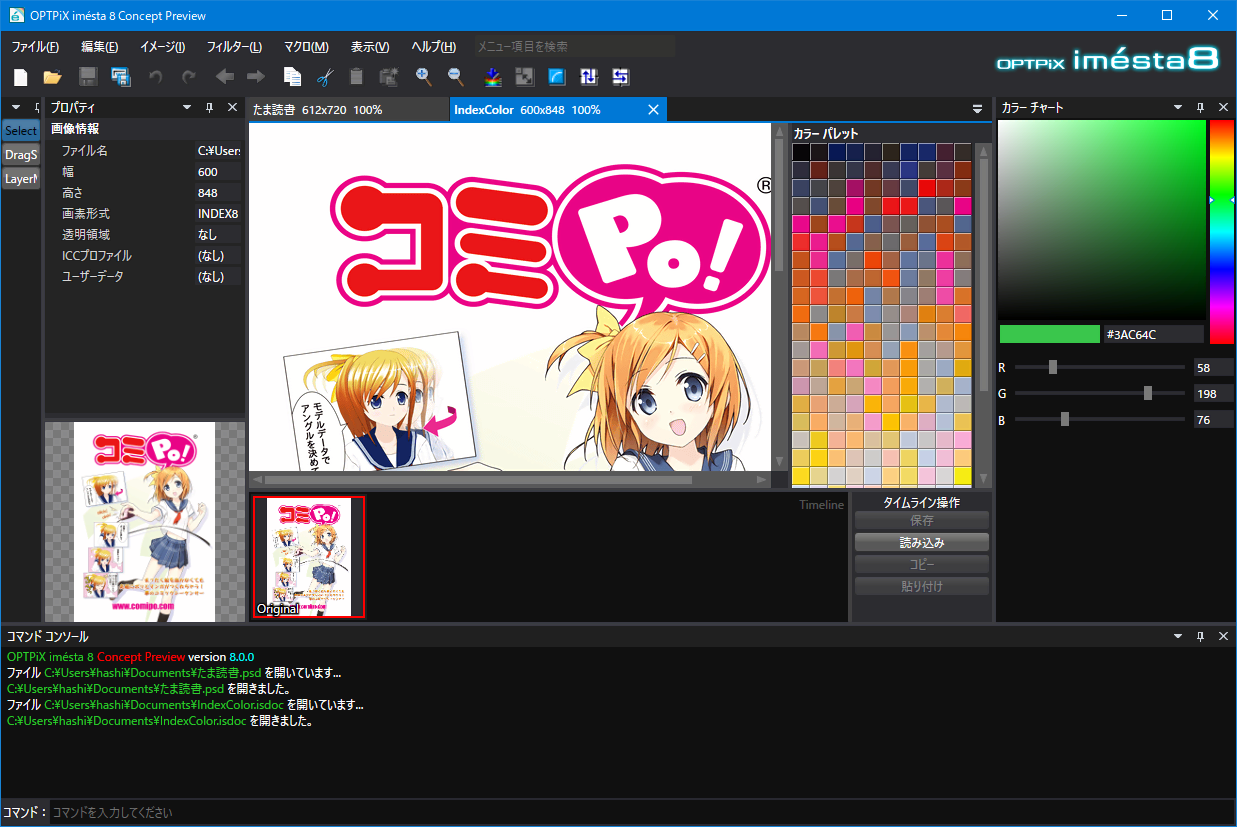Redo using the toolbar arrow
The height and width of the screenshot is (827, 1237).
pyautogui.click(x=188, y=77)
